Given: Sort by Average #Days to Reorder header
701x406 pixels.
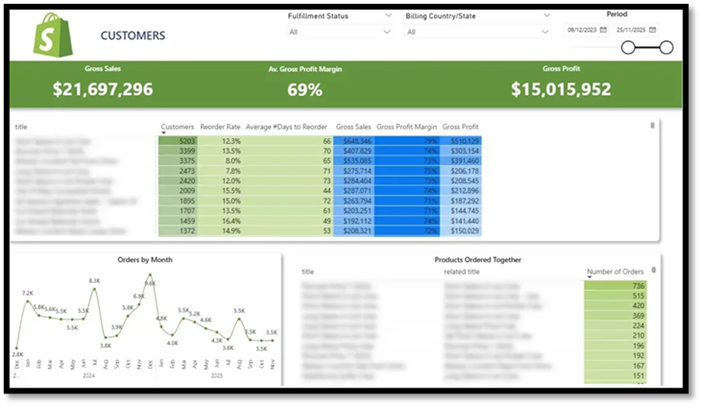Looking at the screenshot, I should 288,127.
